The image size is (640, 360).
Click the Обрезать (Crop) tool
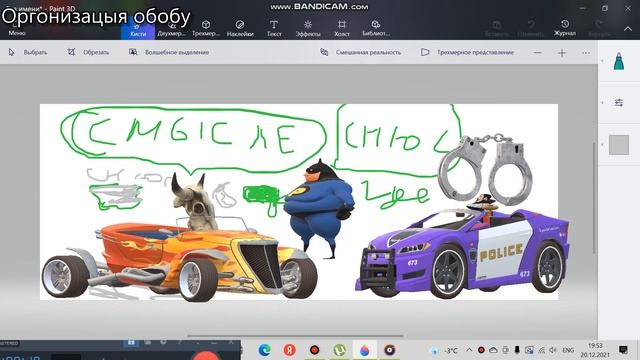click(x=88, y=52)
